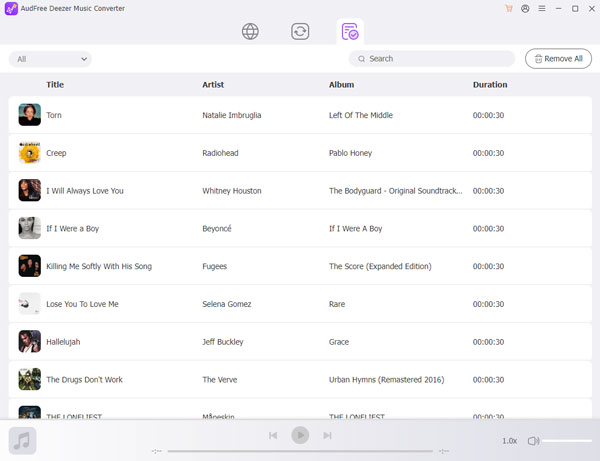
Task: Click artist name Beyoncé
Action: click(217, 229)
